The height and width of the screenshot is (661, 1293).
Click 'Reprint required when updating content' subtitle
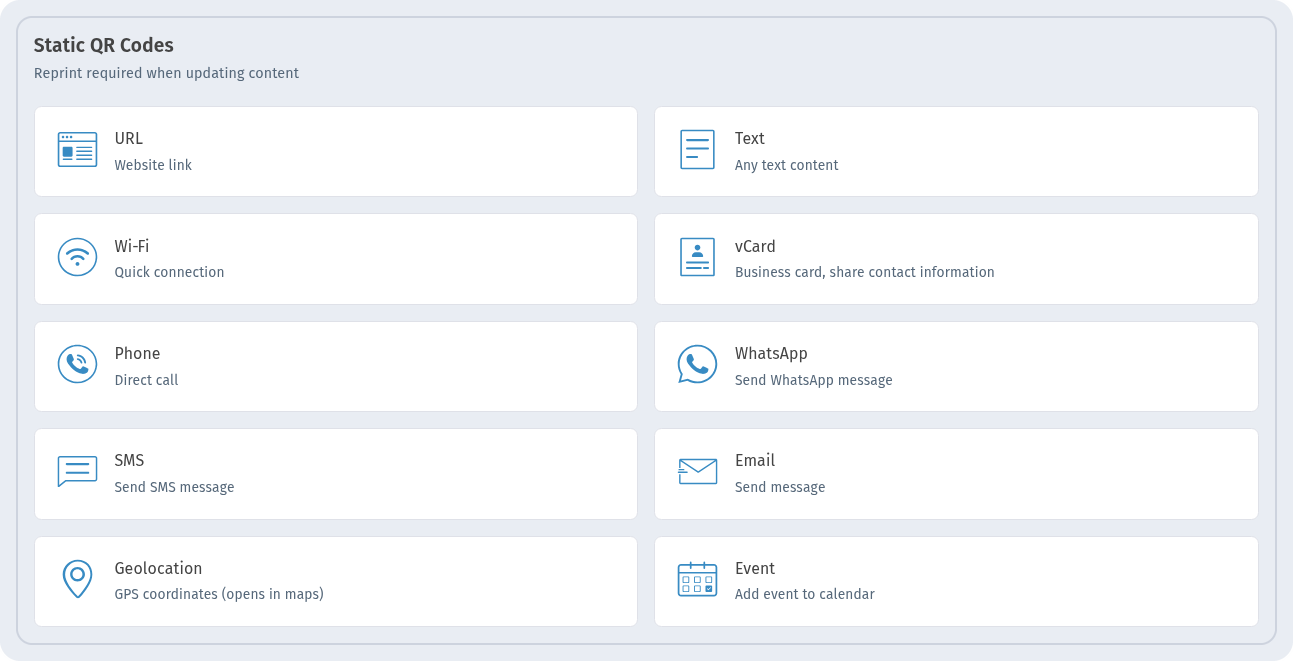tap(166, 73)
